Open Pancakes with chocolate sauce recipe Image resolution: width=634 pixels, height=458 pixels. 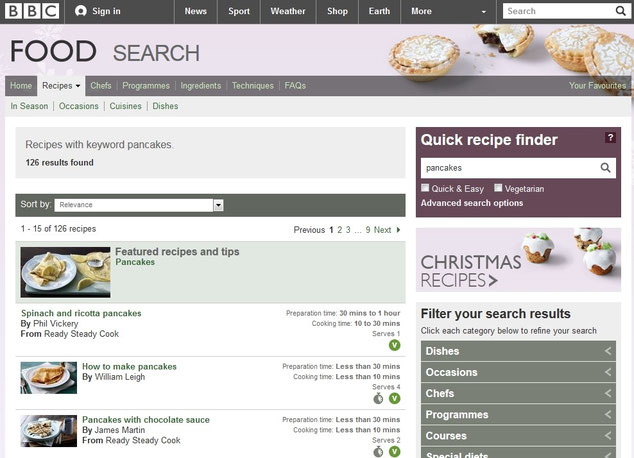(x=146, y=420)
